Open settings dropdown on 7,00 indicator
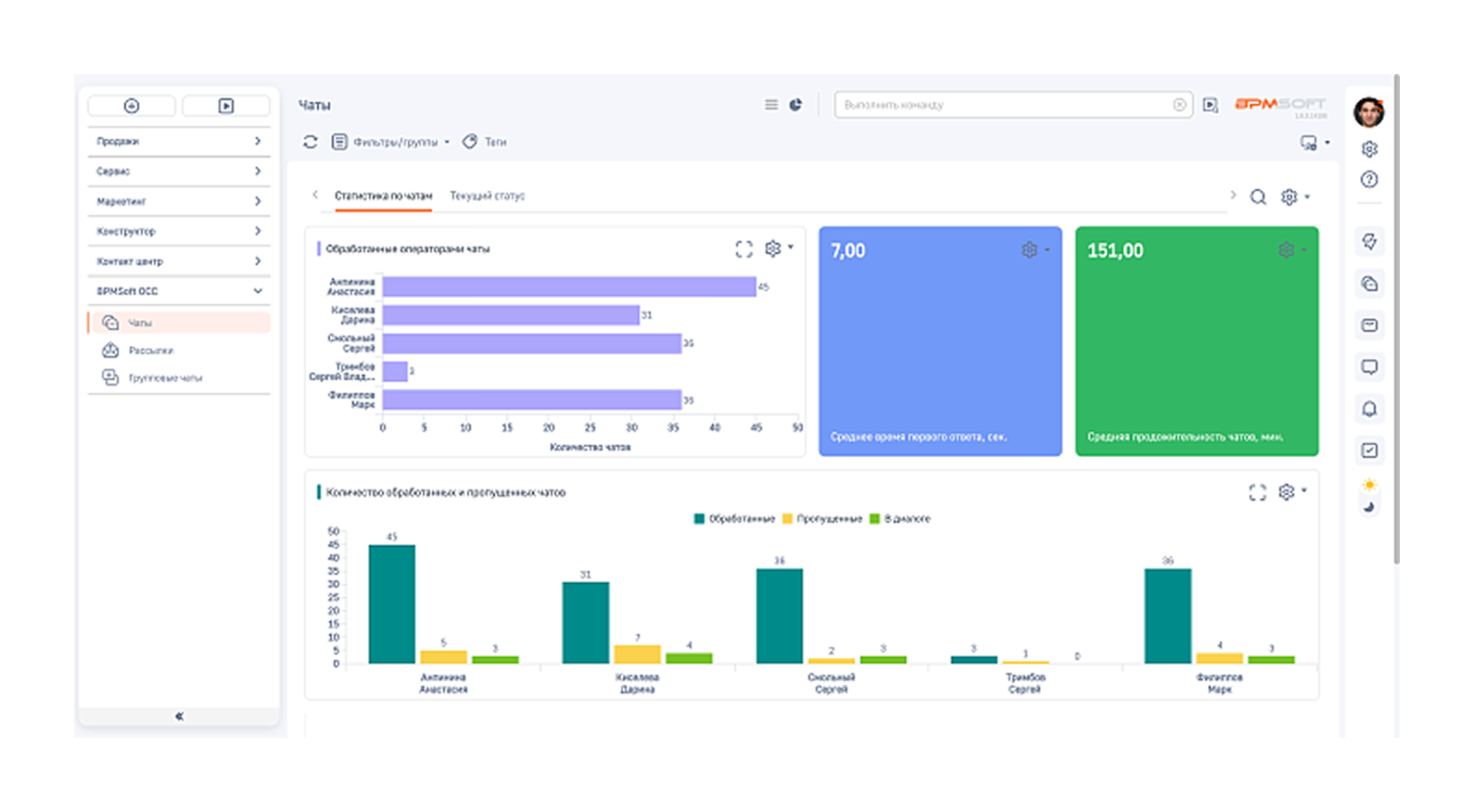 1036,250
